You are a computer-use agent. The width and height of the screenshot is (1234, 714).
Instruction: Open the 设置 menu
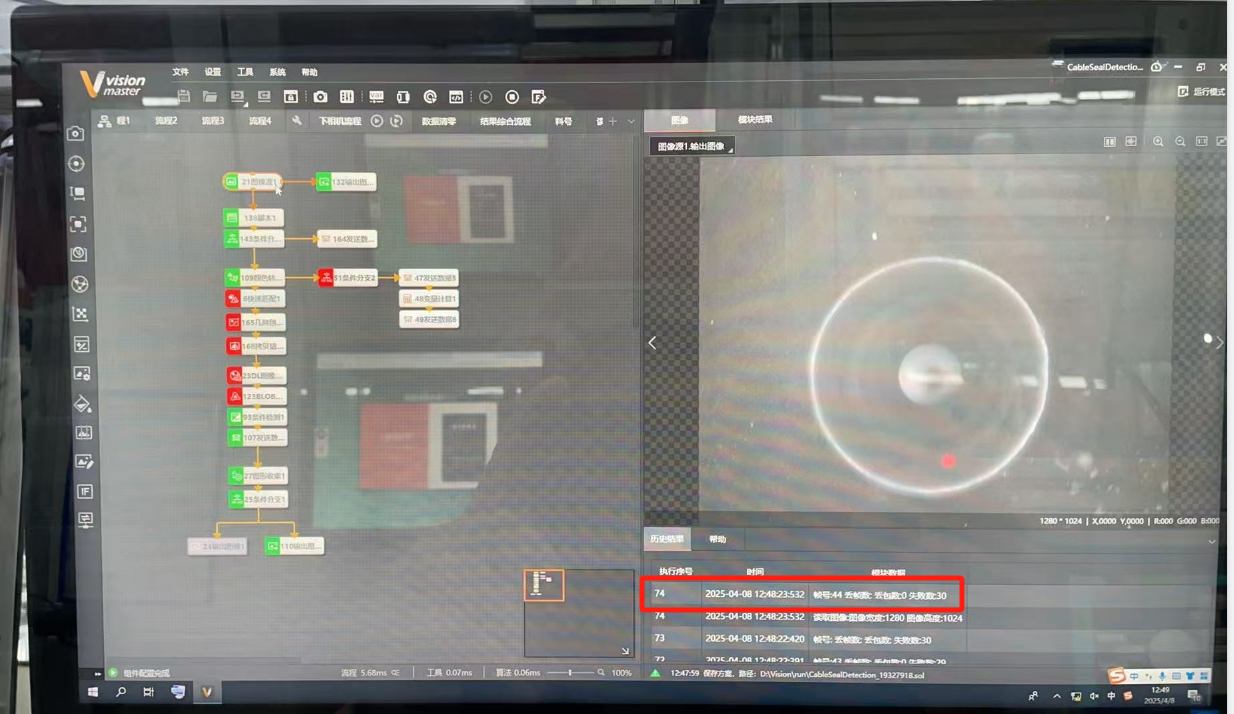[x=213, y=72]
